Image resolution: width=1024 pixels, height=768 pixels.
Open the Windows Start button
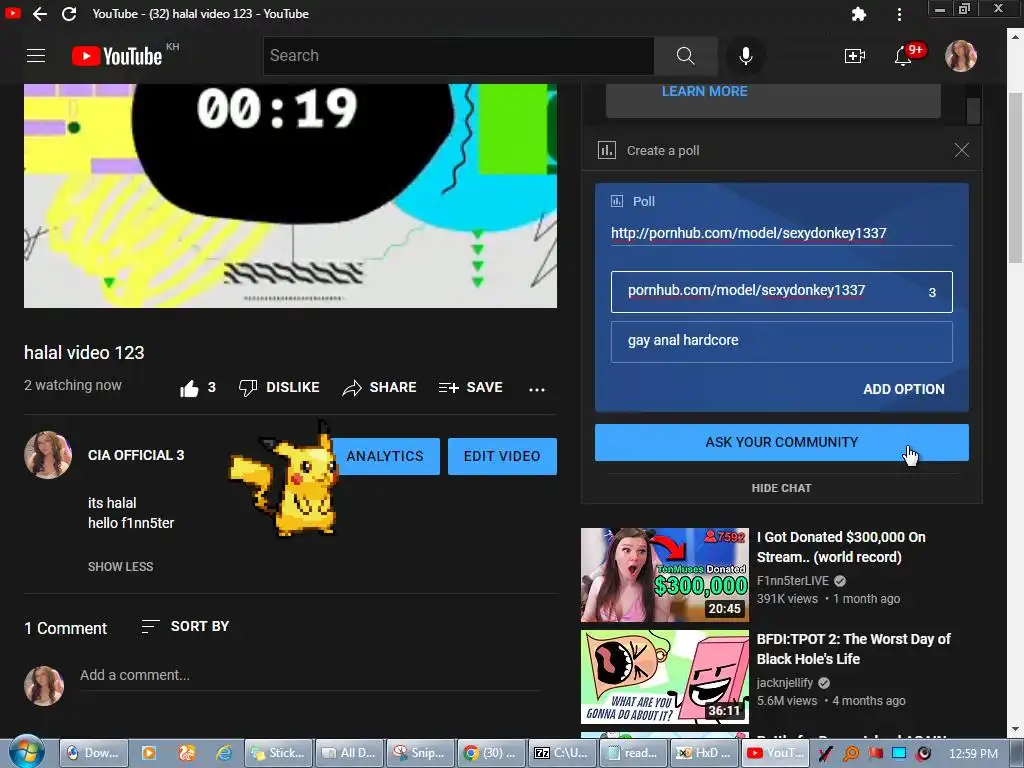[x=27, y=751]
